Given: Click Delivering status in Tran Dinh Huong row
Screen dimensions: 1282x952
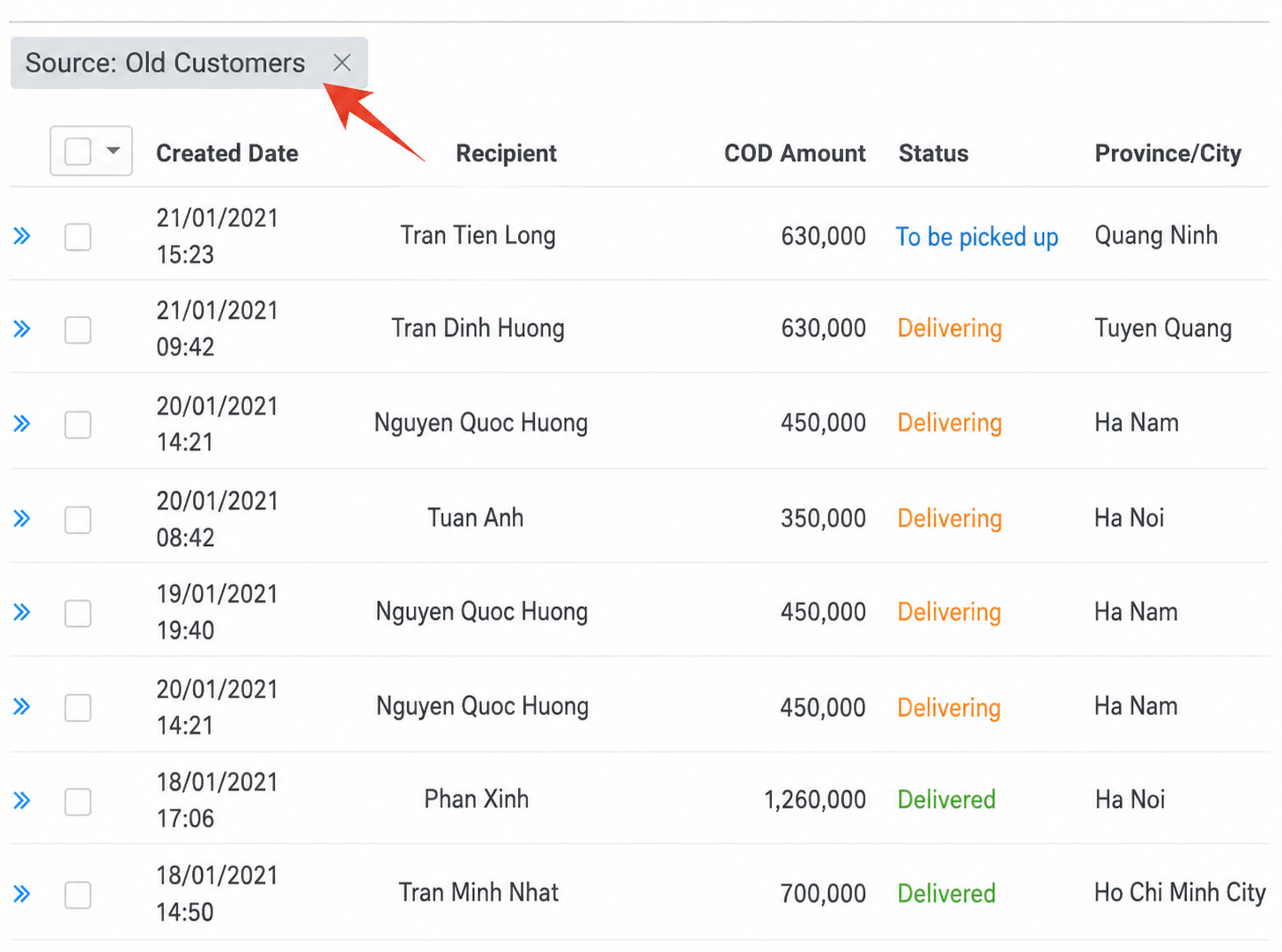Looking at the screenshot, I should pyautogui.click(x=950, y=328).
